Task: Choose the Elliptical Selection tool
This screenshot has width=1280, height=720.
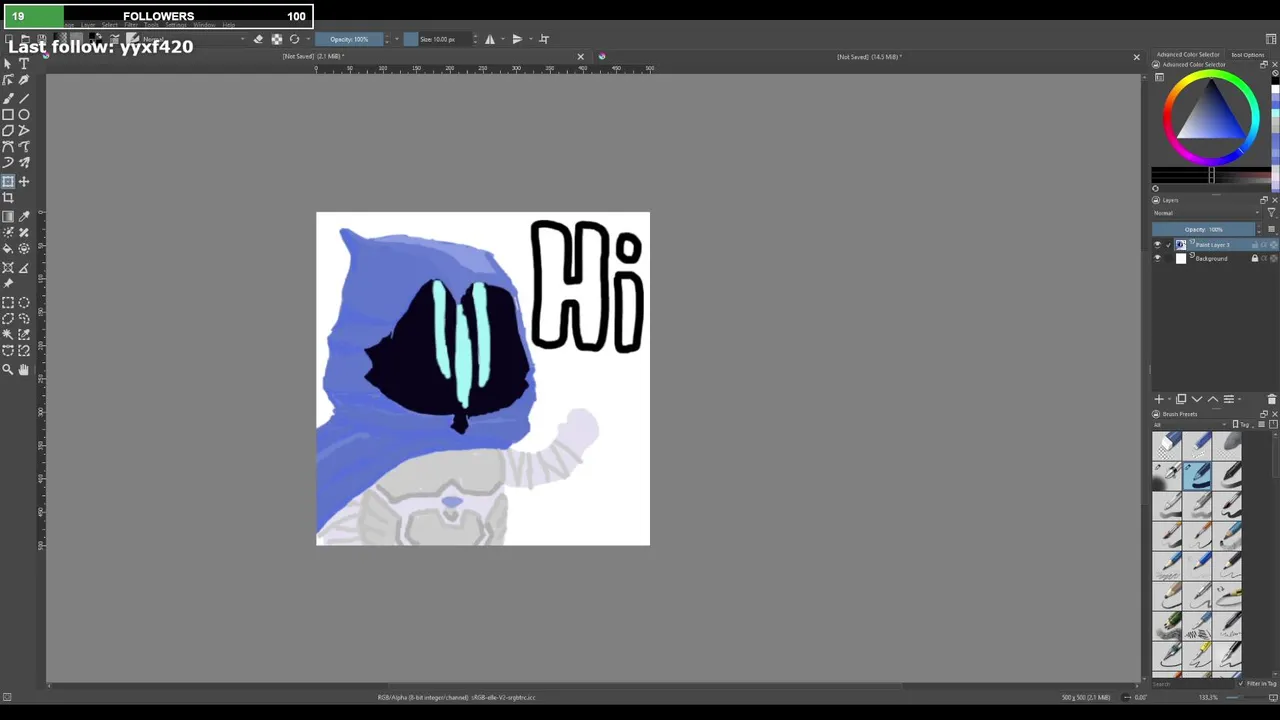Action: [24, 302]
